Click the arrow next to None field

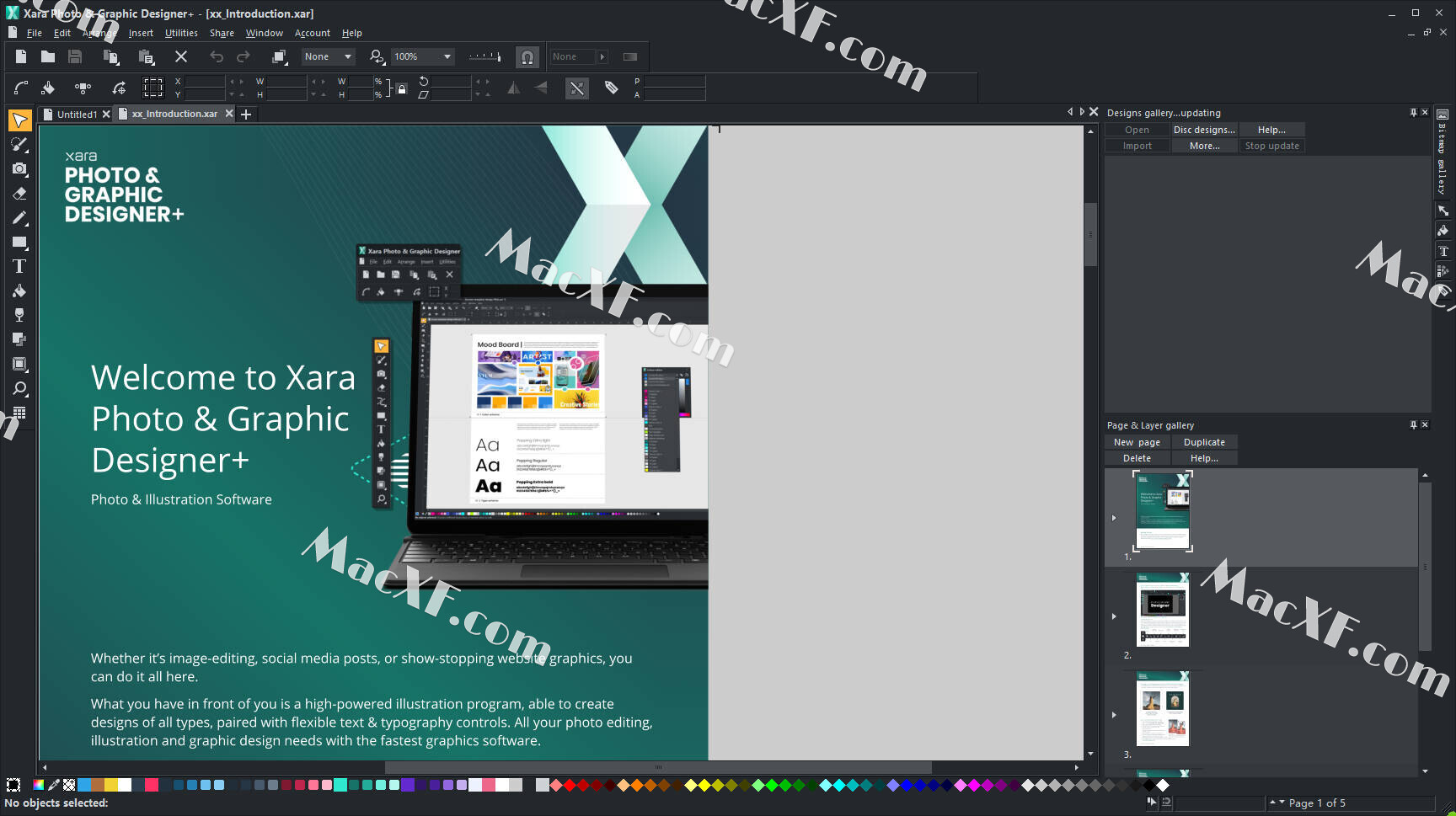(602, 56)
